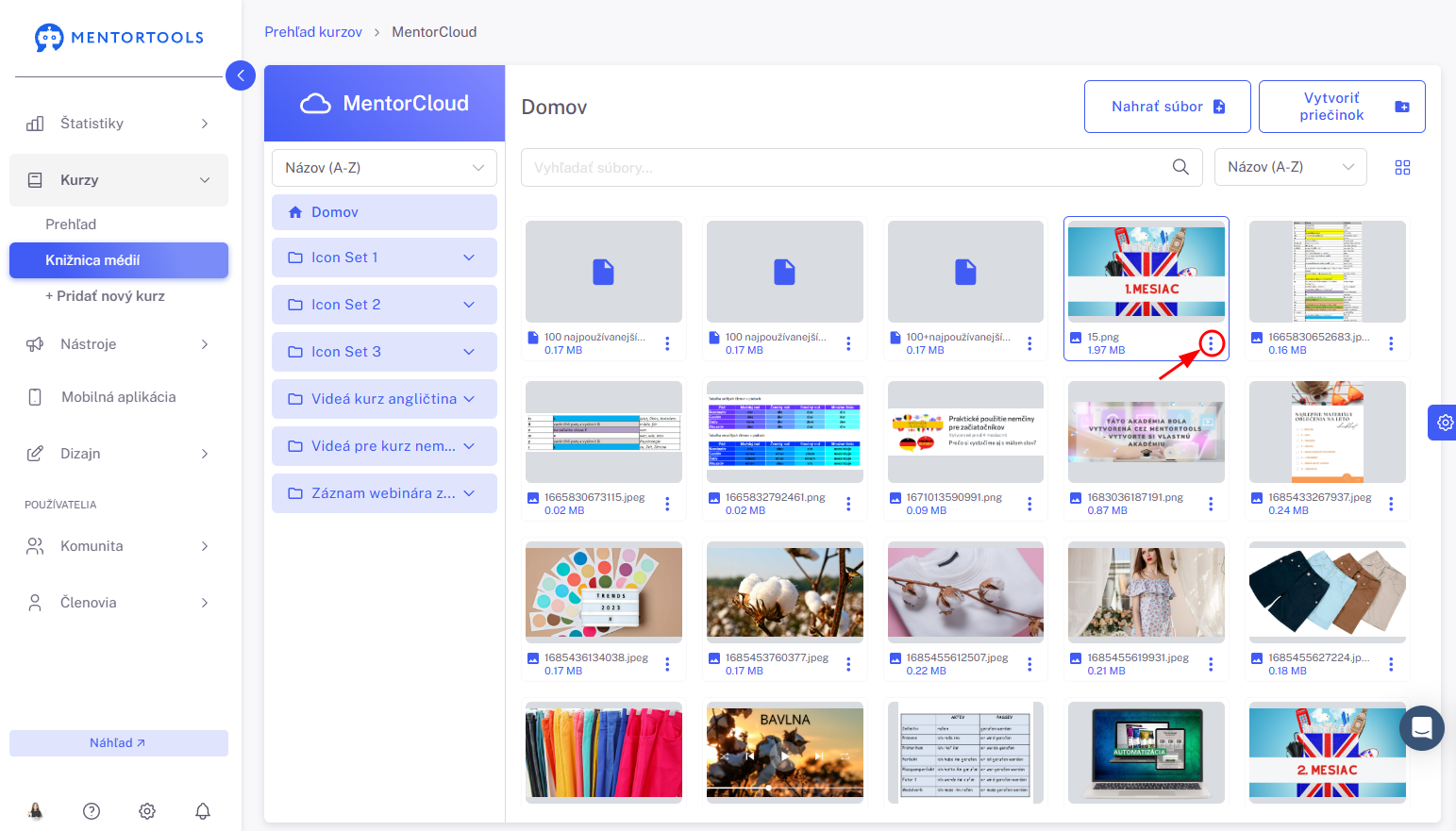The height and width of the screenshot is (831, 1456).
Task: Open the bottom sidebar settings gear
Action: (x=147, y=811)
